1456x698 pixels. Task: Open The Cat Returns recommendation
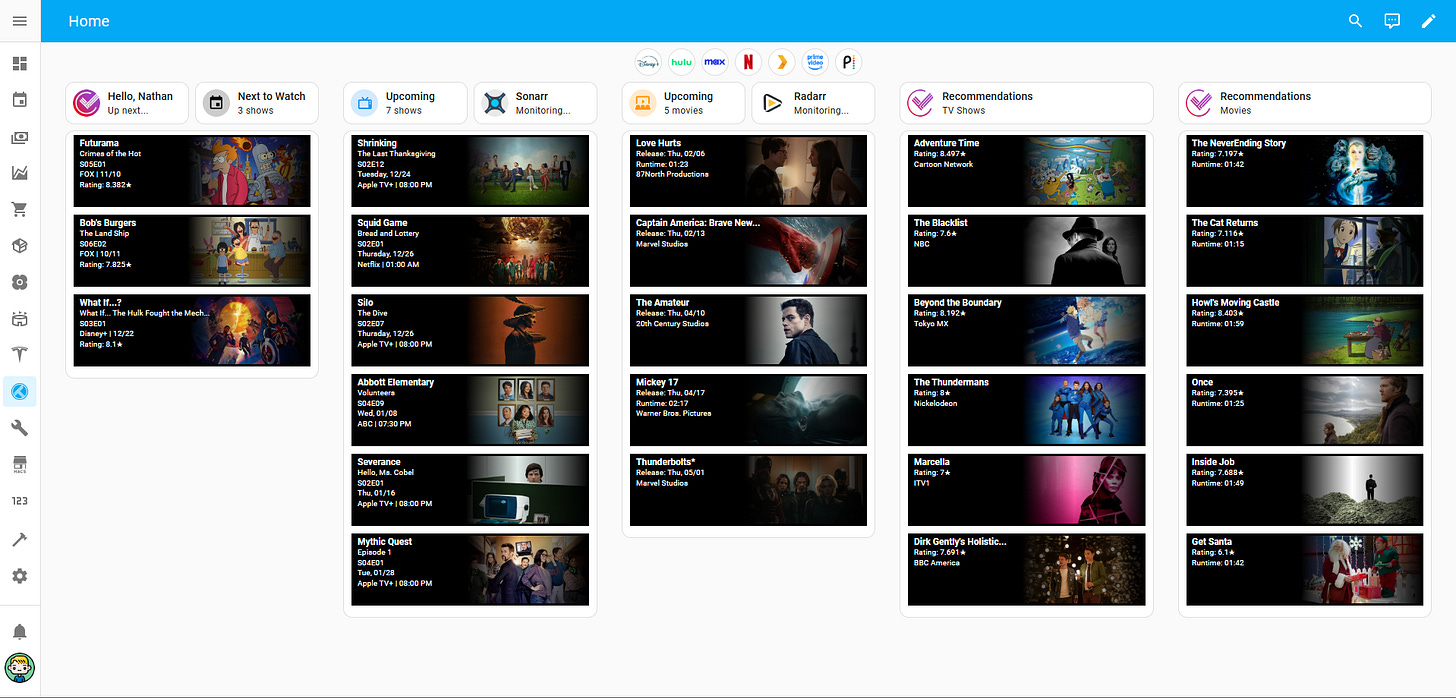pyautogui.click(x=1304, y=250)
